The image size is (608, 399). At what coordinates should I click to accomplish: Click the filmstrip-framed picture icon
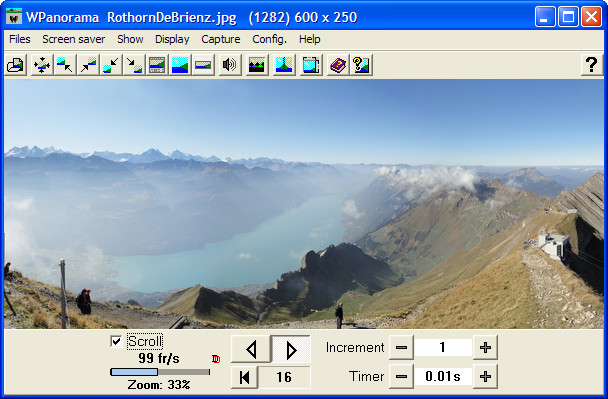coord(157,65)
